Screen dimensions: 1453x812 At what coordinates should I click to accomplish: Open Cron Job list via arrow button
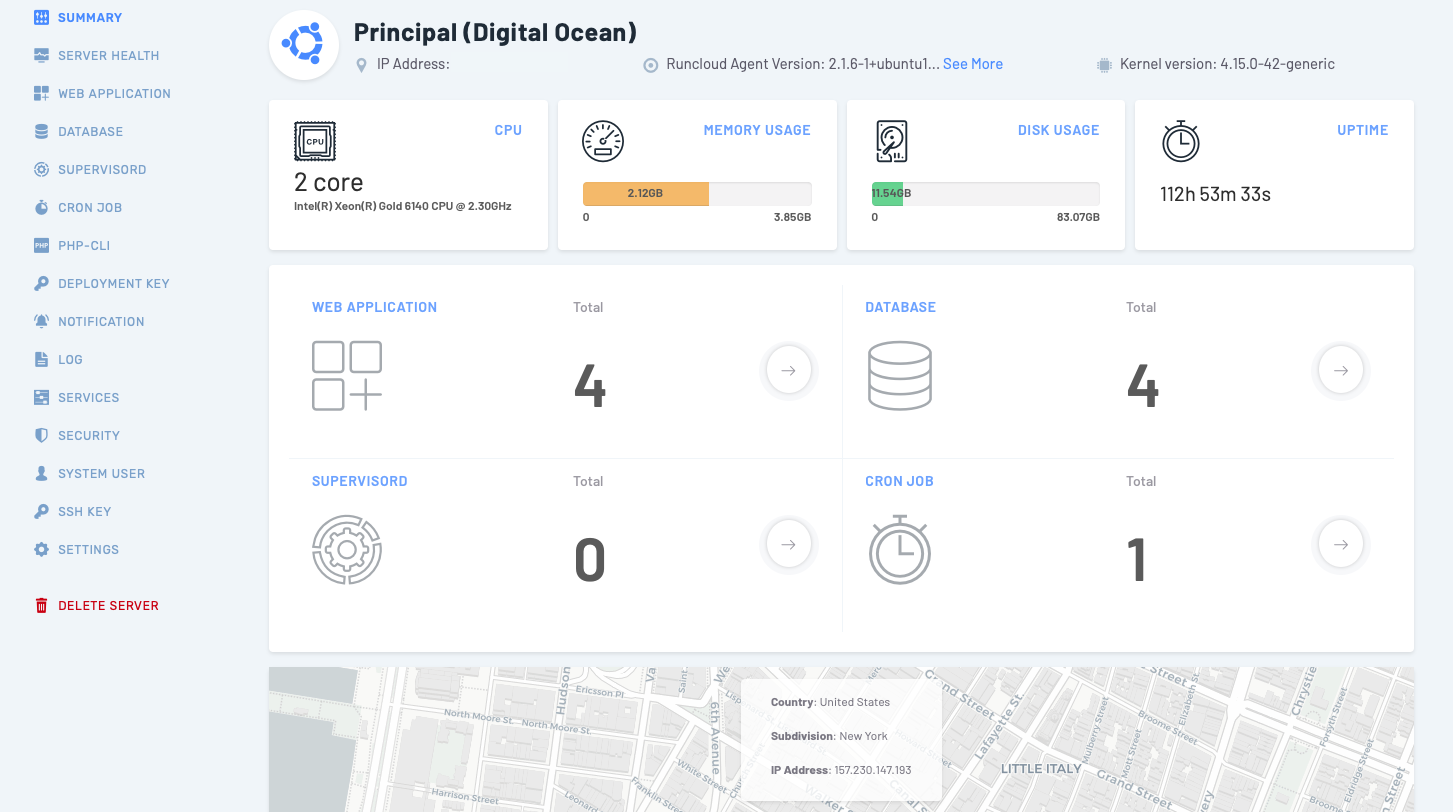point(1340,545)
